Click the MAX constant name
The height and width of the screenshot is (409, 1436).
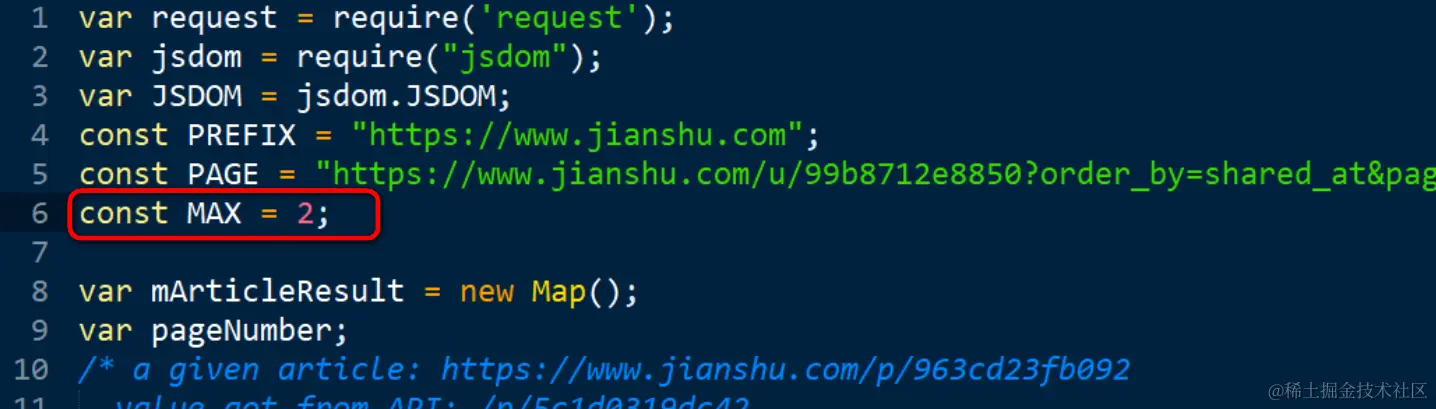[214, 214]
